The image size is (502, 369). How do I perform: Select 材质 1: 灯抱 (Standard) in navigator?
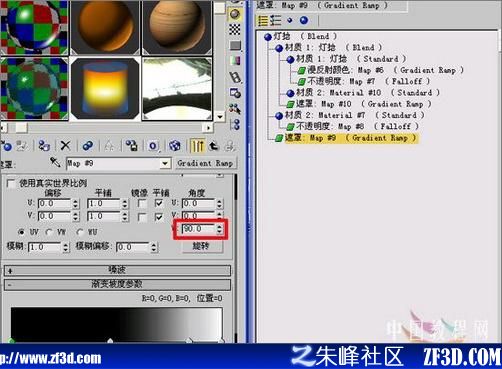(346, 59)
